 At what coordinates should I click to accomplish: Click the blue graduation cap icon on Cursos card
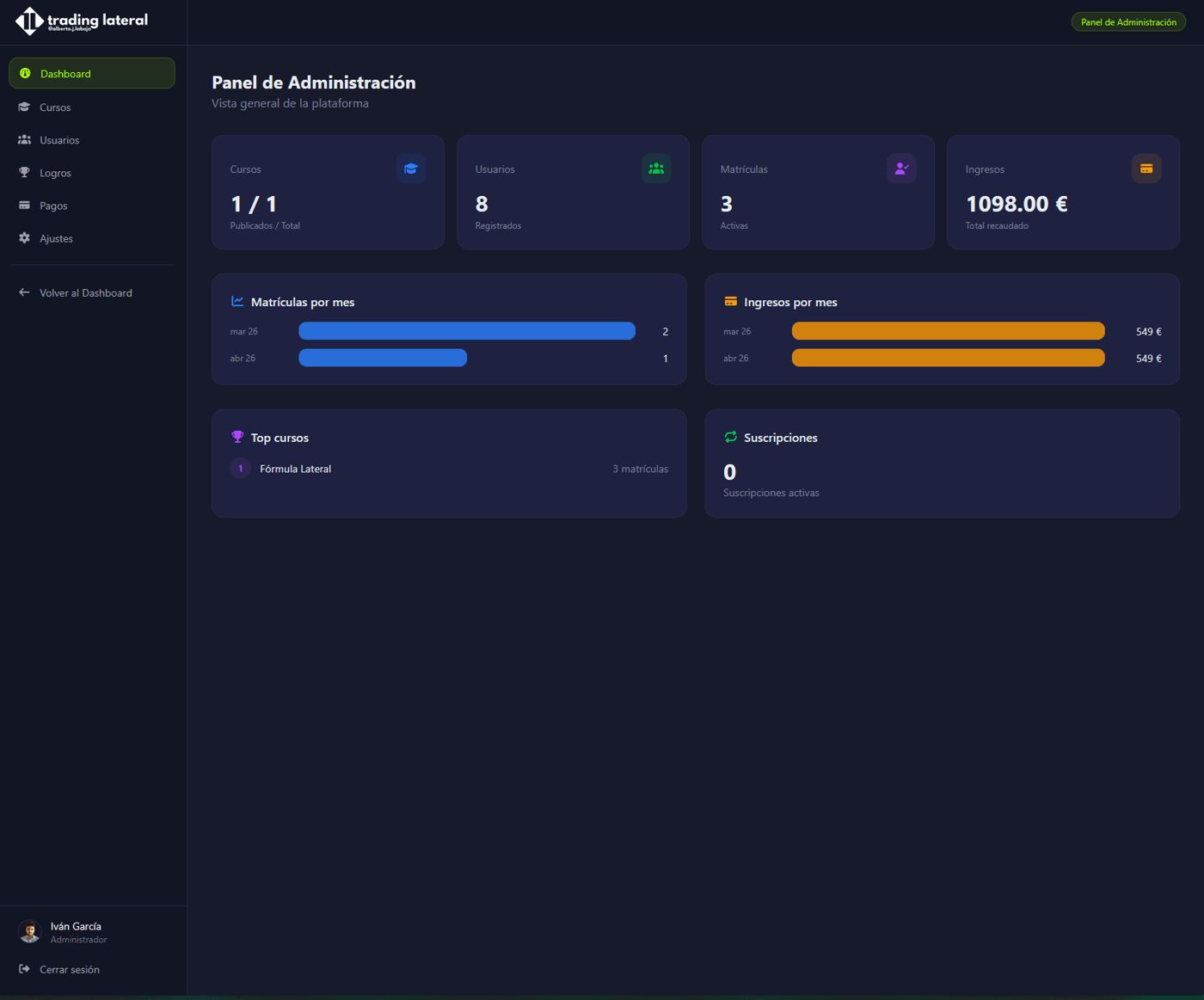coord(411,169)
